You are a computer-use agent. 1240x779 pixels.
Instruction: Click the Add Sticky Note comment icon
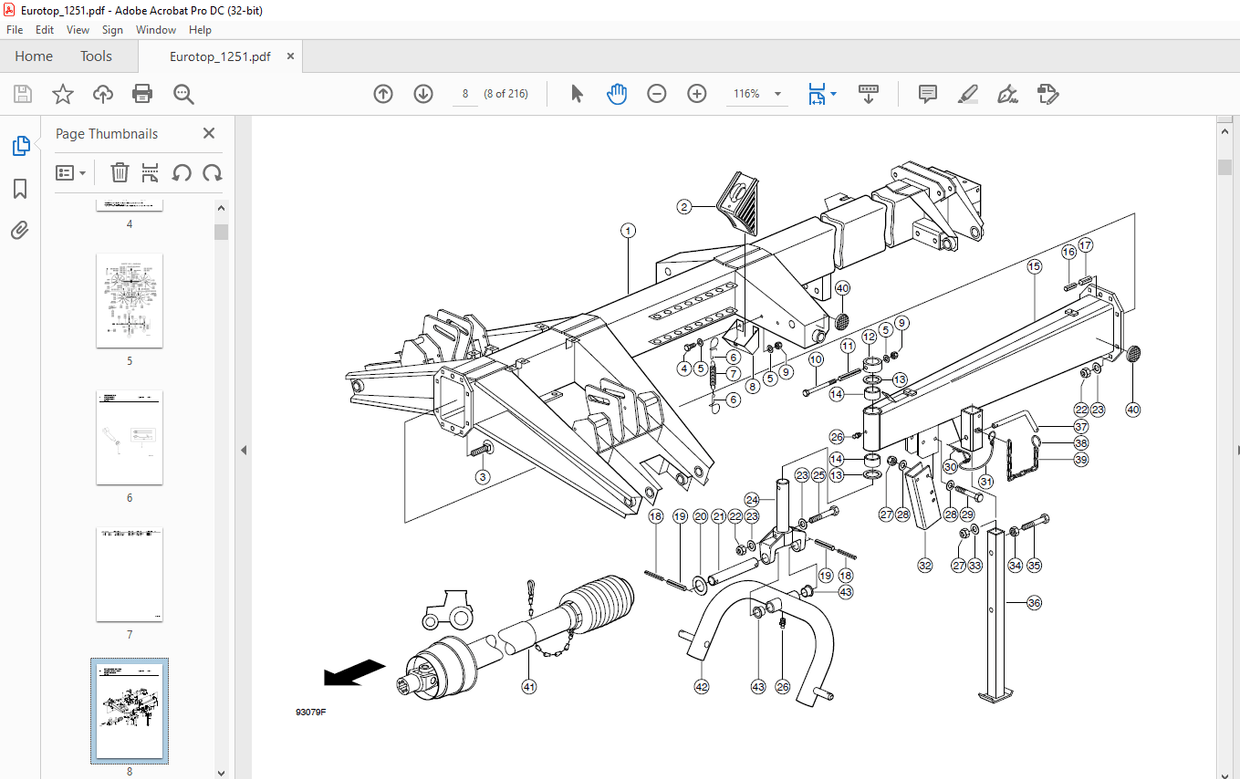point(927,93)
